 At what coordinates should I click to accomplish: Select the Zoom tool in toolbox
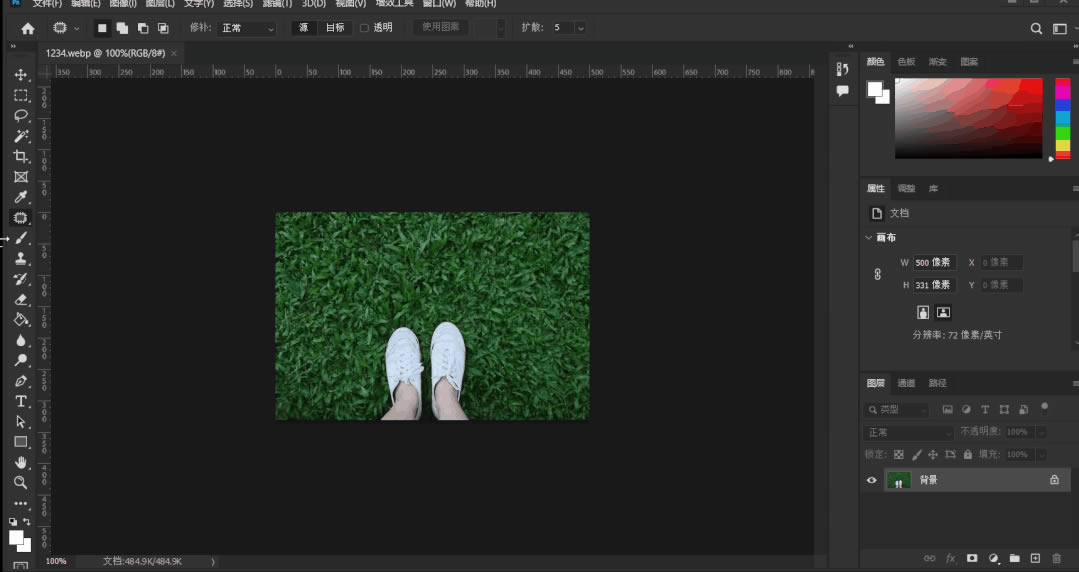[21, 483]
